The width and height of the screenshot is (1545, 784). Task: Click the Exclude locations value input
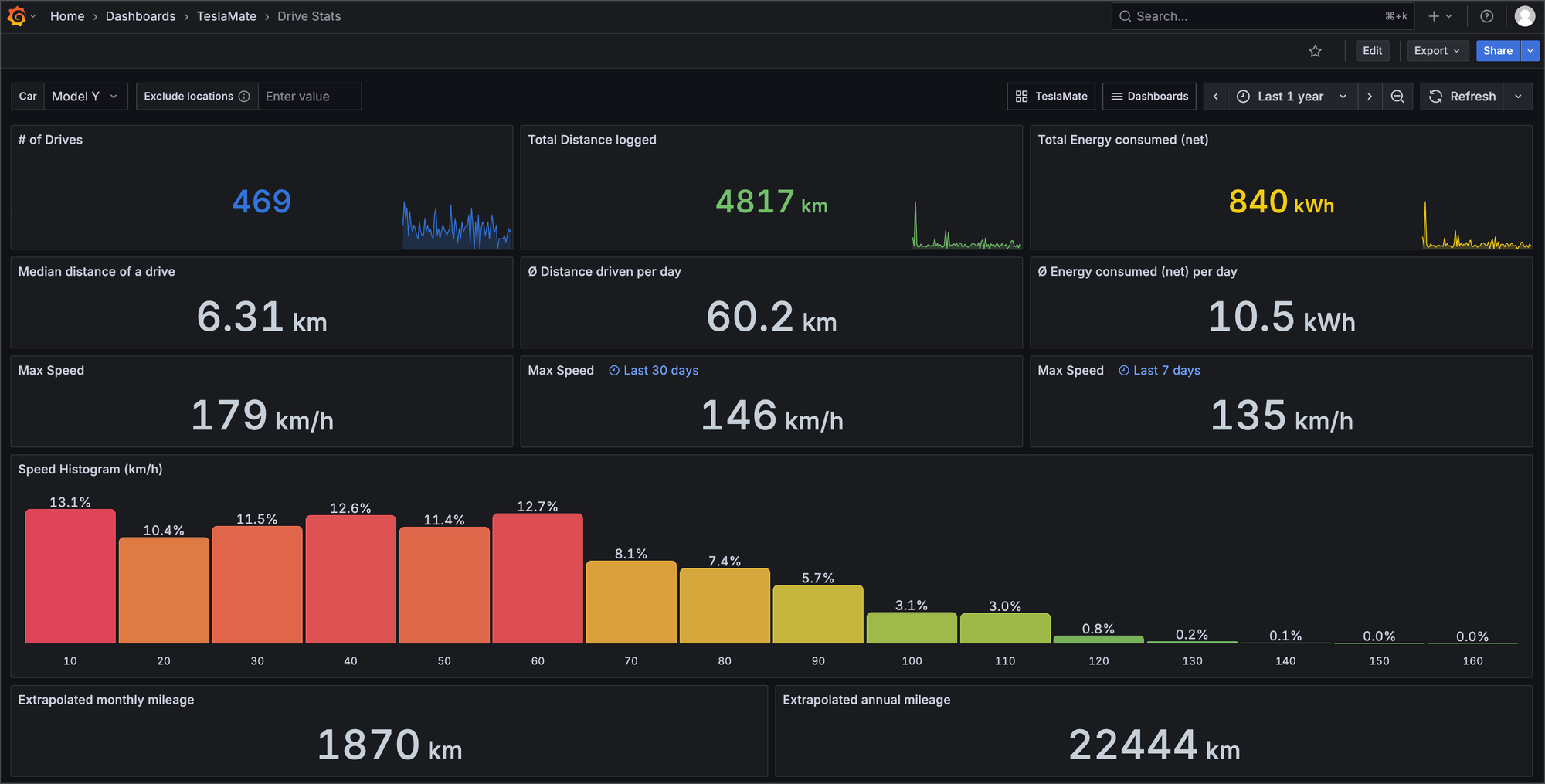(309, 97)
